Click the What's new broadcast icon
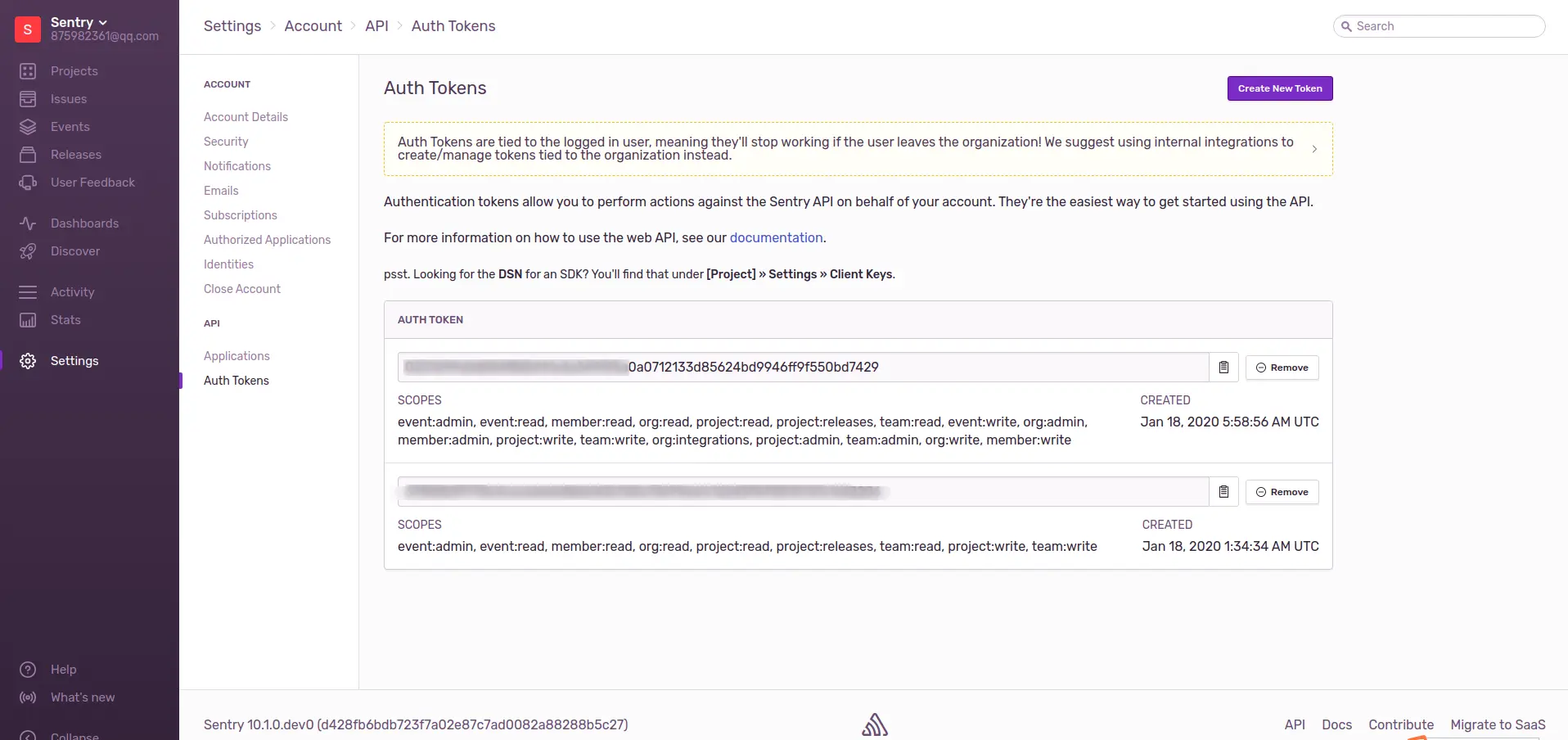Viewport: 1568px width, 740px height. tap(28, 697)
